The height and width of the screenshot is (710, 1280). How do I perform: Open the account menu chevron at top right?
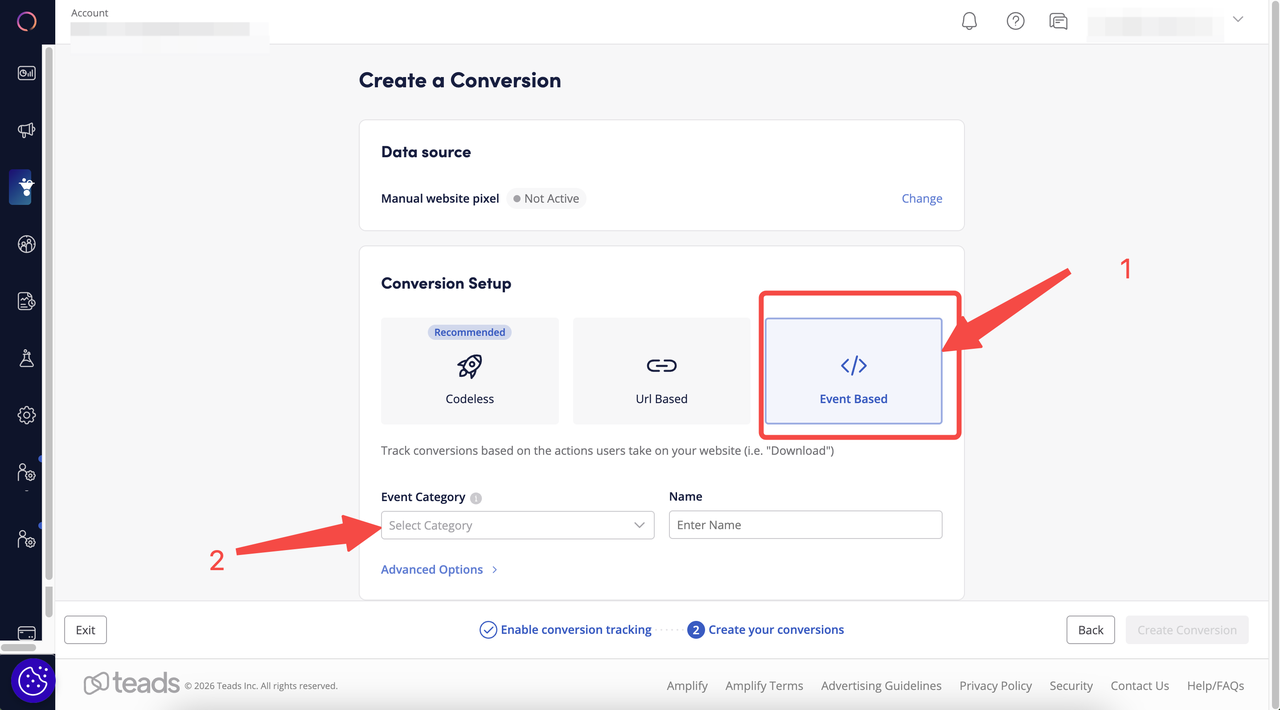(1238, 20)
